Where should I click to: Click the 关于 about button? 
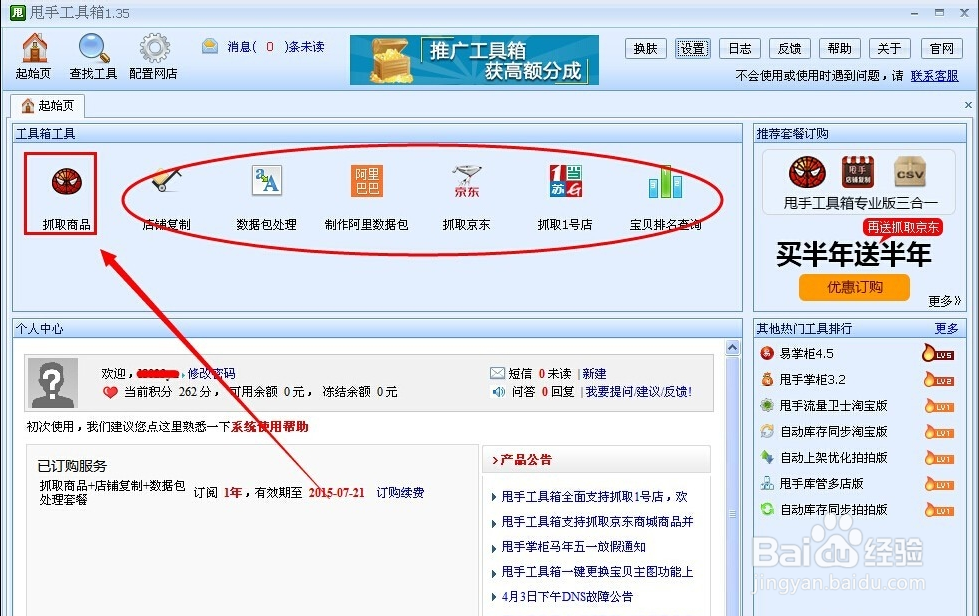click(889, 49)
